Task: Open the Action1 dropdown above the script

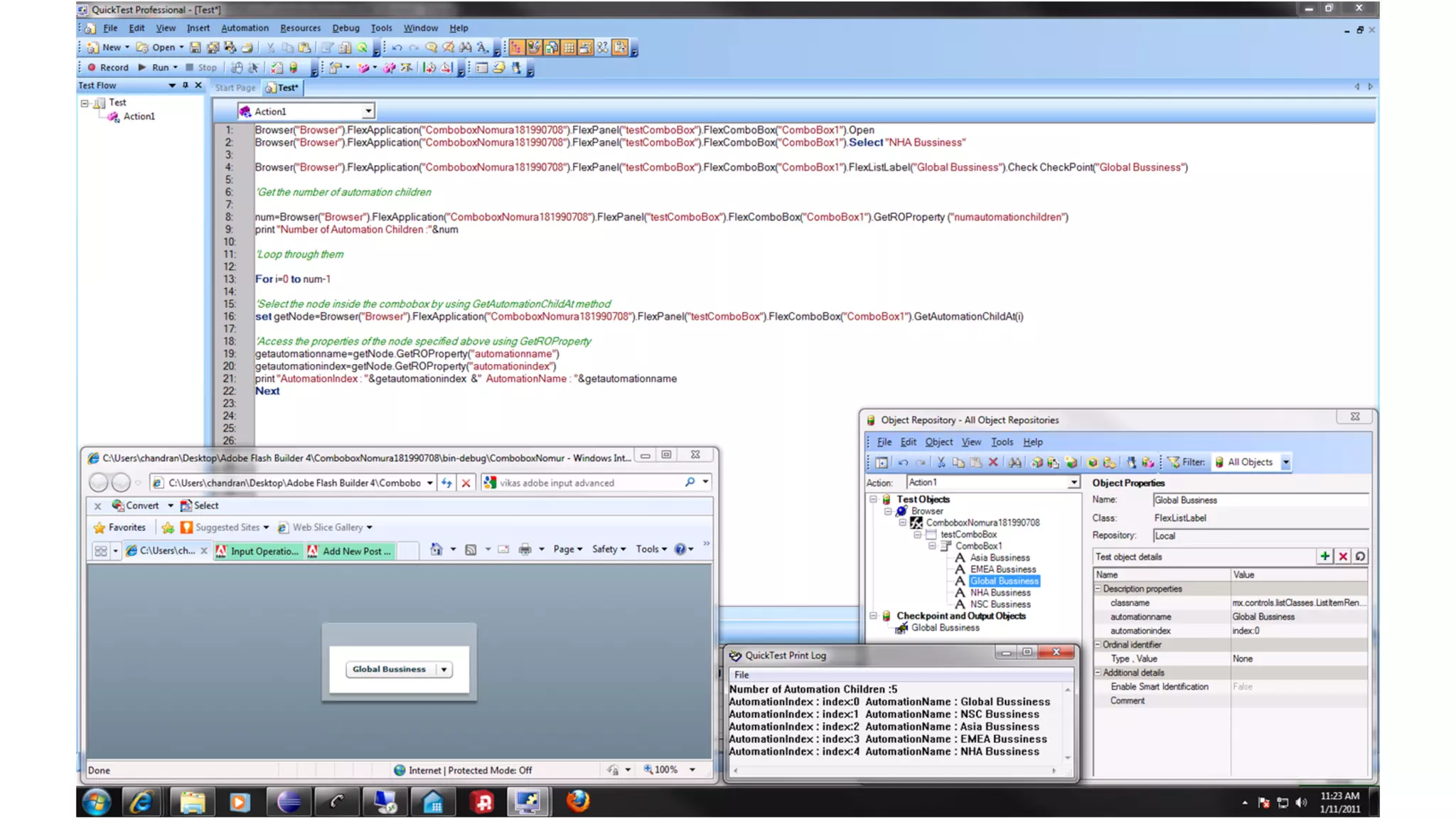Action: pos(368,112)
